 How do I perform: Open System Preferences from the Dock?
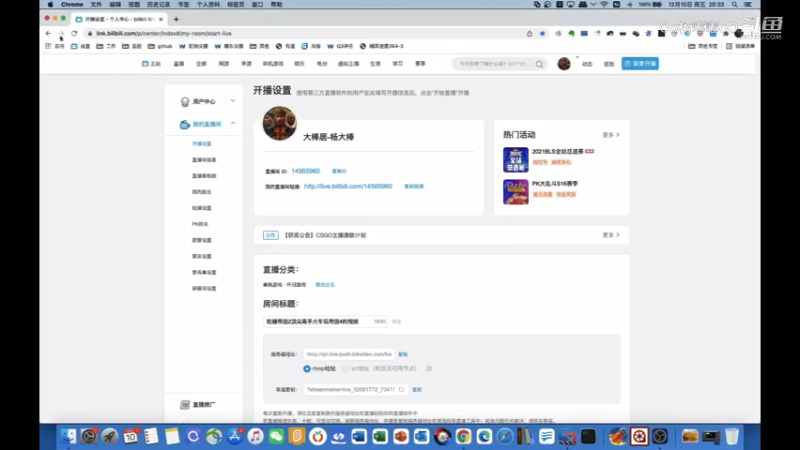89,436
